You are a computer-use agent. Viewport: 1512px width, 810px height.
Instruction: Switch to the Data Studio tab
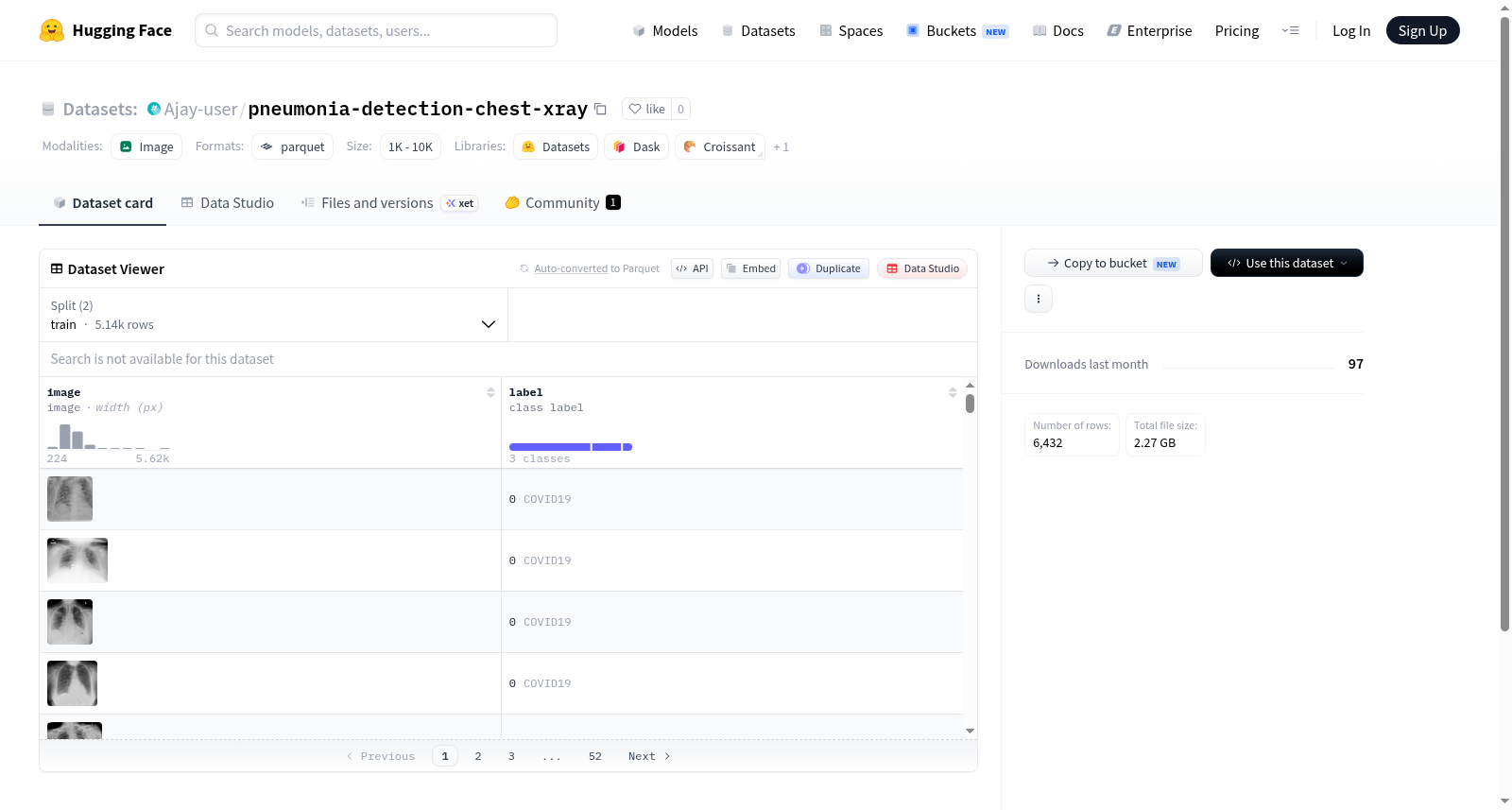(228, 203)
